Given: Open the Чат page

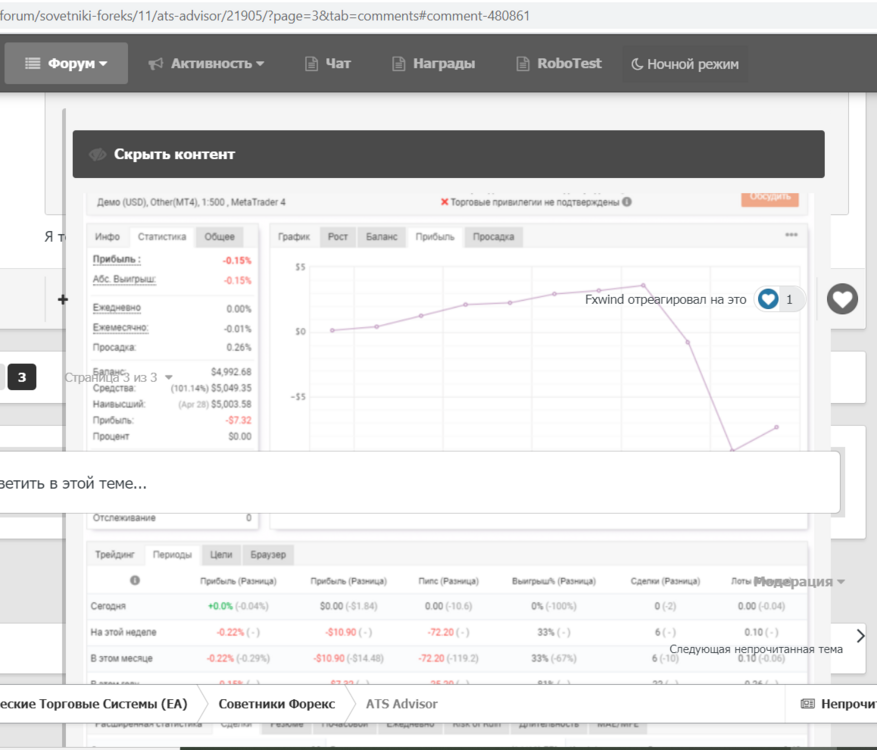Looking at the screenshot, I should coord(328,64).
